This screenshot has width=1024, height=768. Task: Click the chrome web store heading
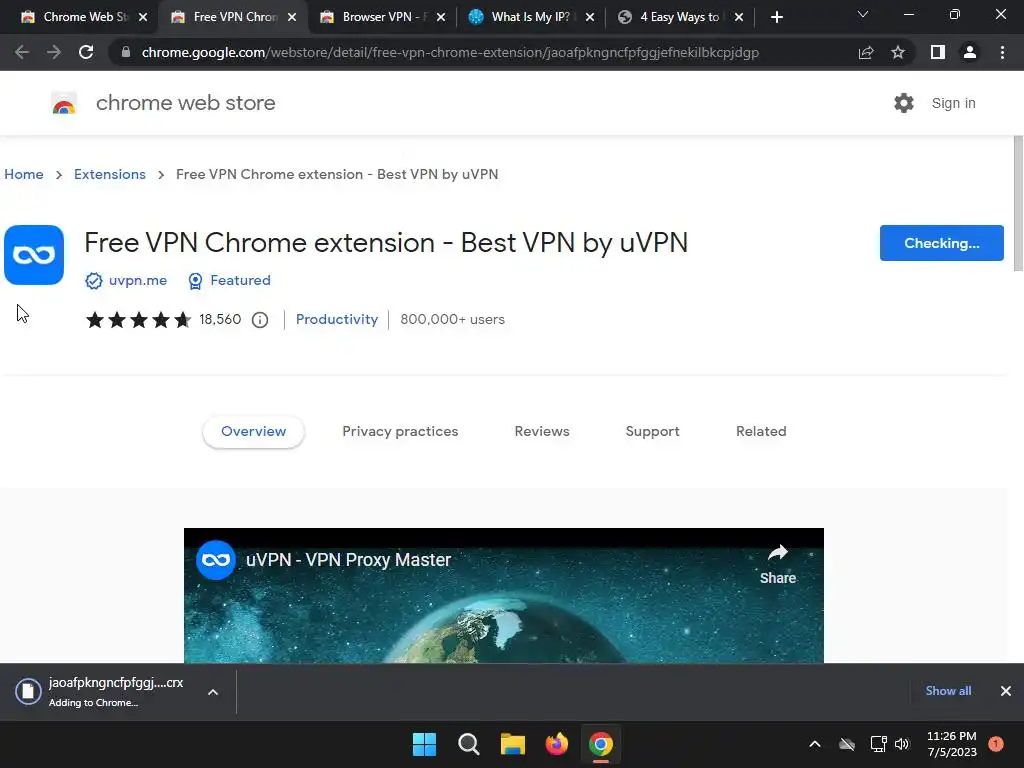pos(185,103)
